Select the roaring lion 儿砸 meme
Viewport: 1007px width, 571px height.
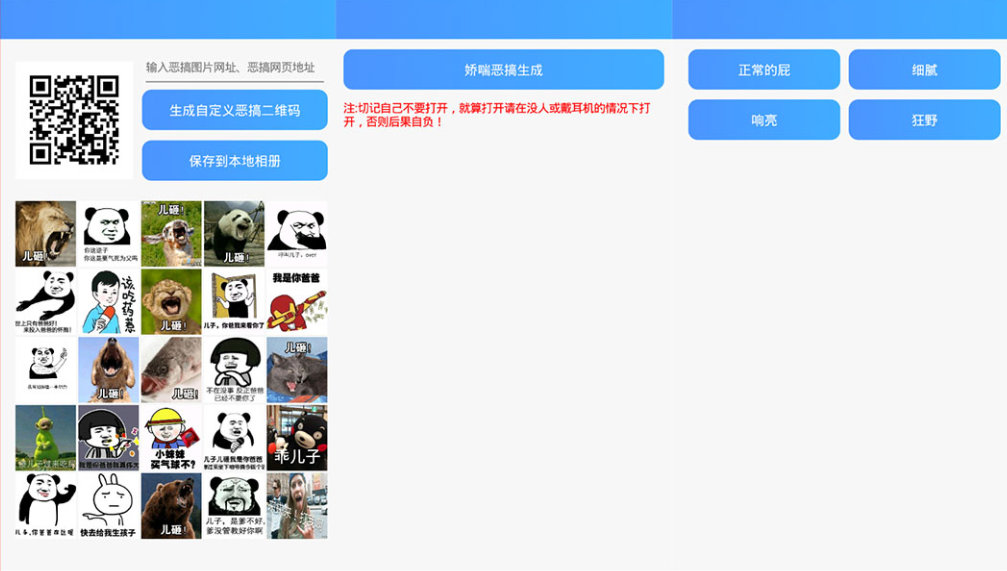[x=46, y=234]
